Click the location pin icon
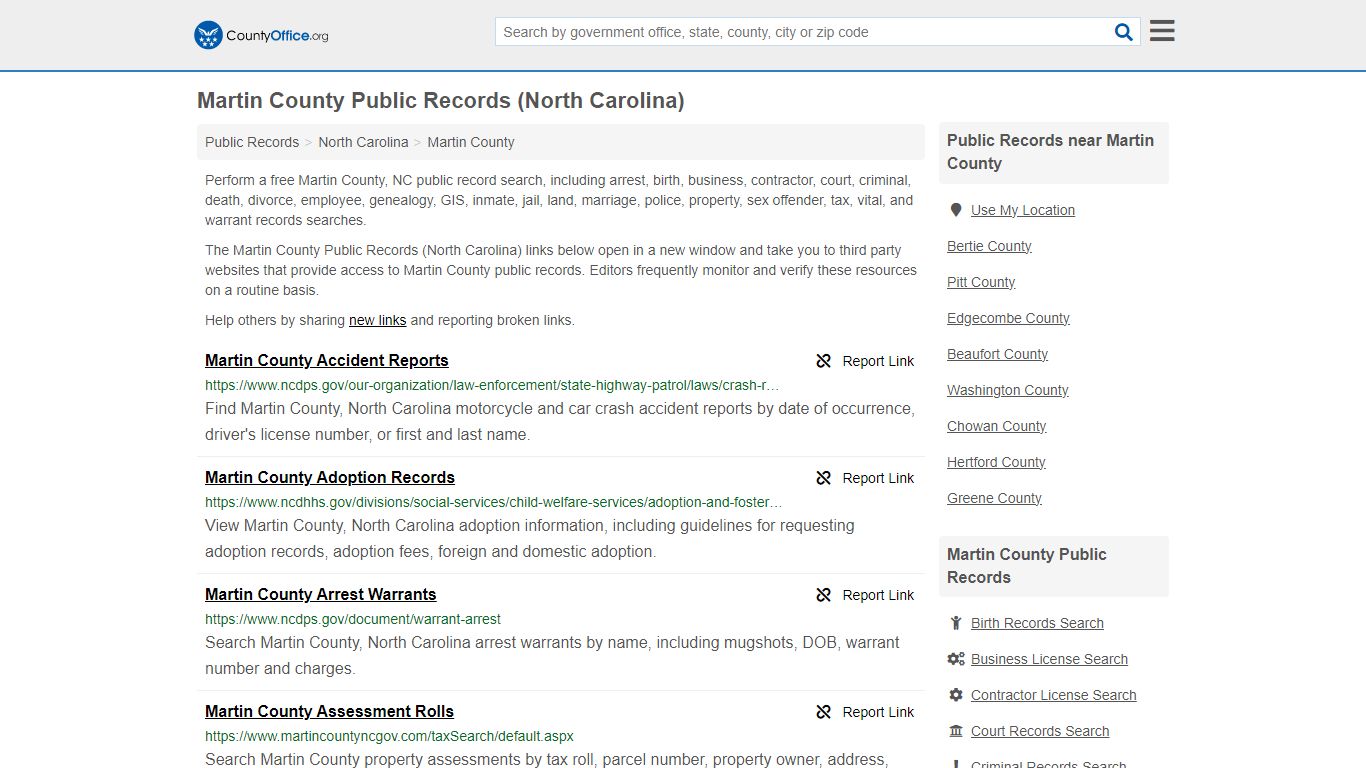Image resolution: width=1366 pixels, height=768 pixels. [x=956, y=210]
